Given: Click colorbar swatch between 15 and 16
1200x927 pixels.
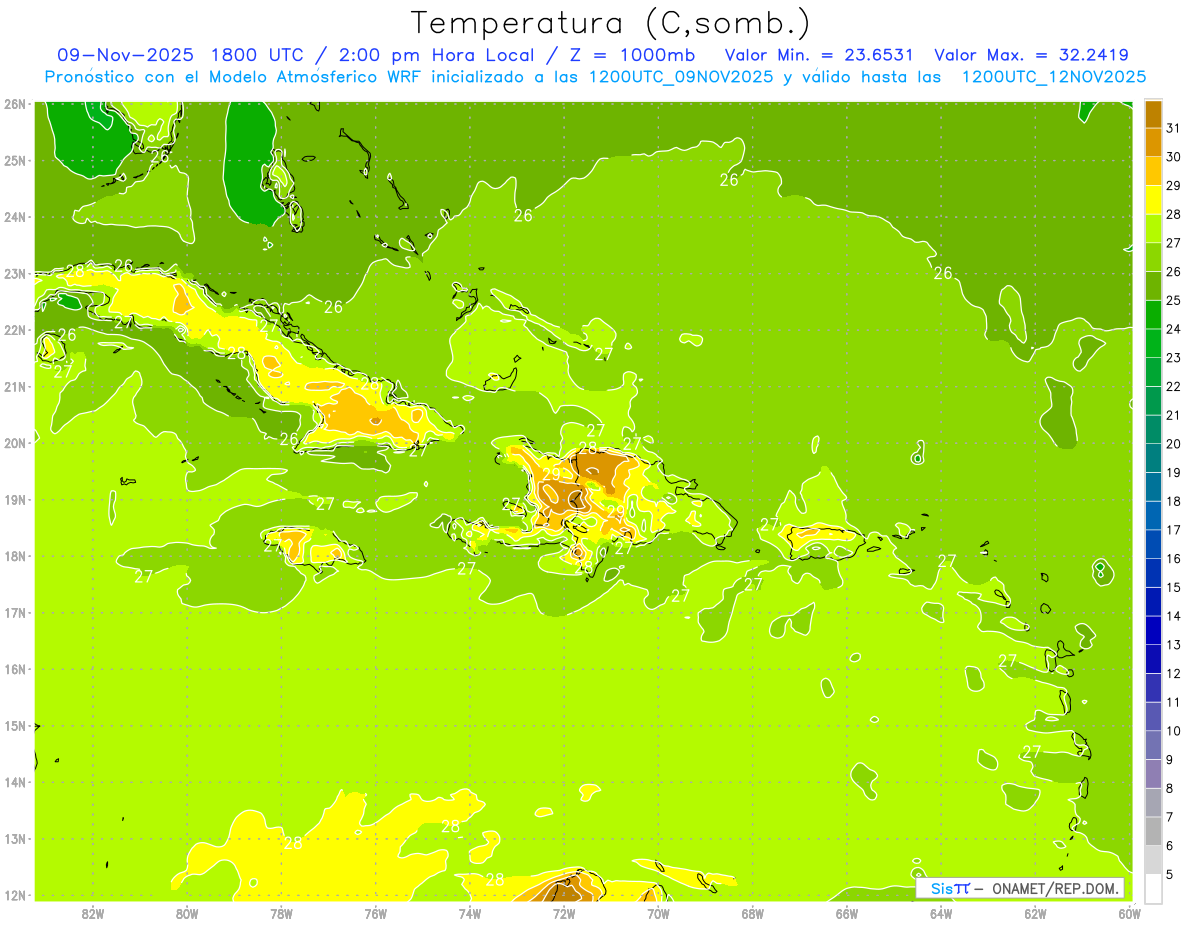Looking at the screenshot, I should tap(1153, 573).
